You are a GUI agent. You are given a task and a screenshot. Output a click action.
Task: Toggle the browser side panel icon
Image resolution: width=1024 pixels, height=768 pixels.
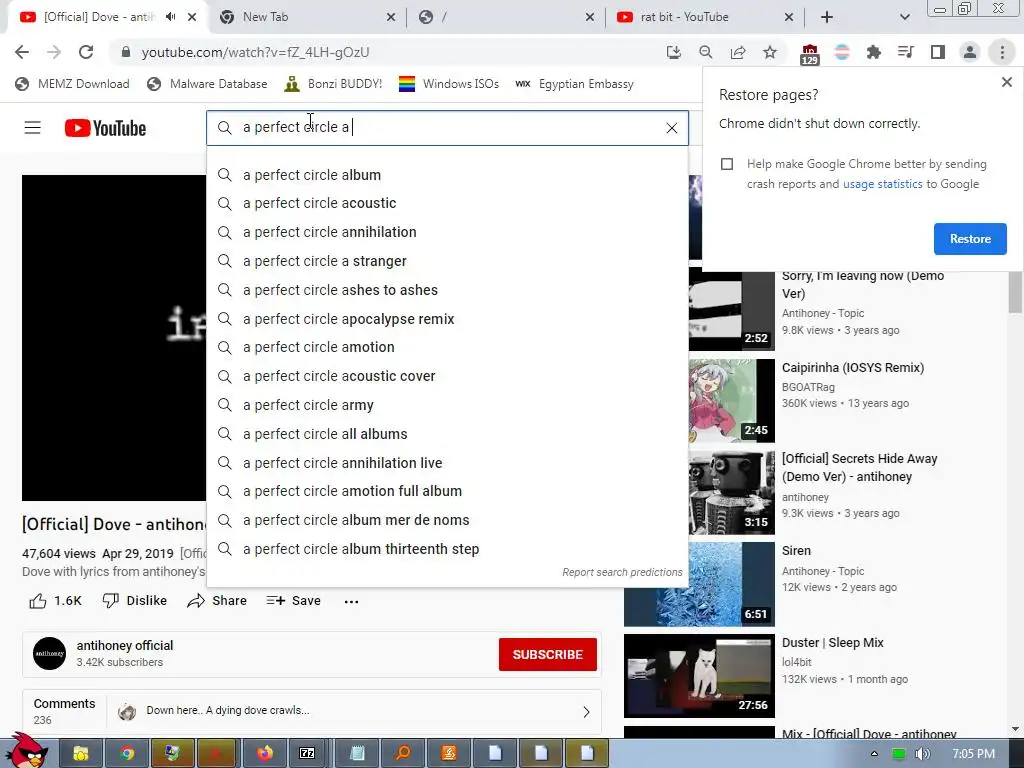[x=938, y=52]
